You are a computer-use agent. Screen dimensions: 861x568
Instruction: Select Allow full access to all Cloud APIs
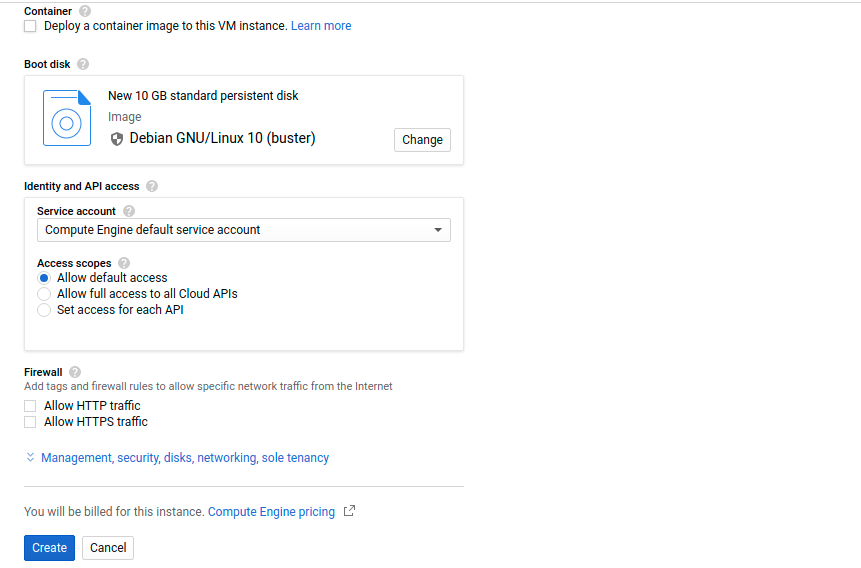44,294
